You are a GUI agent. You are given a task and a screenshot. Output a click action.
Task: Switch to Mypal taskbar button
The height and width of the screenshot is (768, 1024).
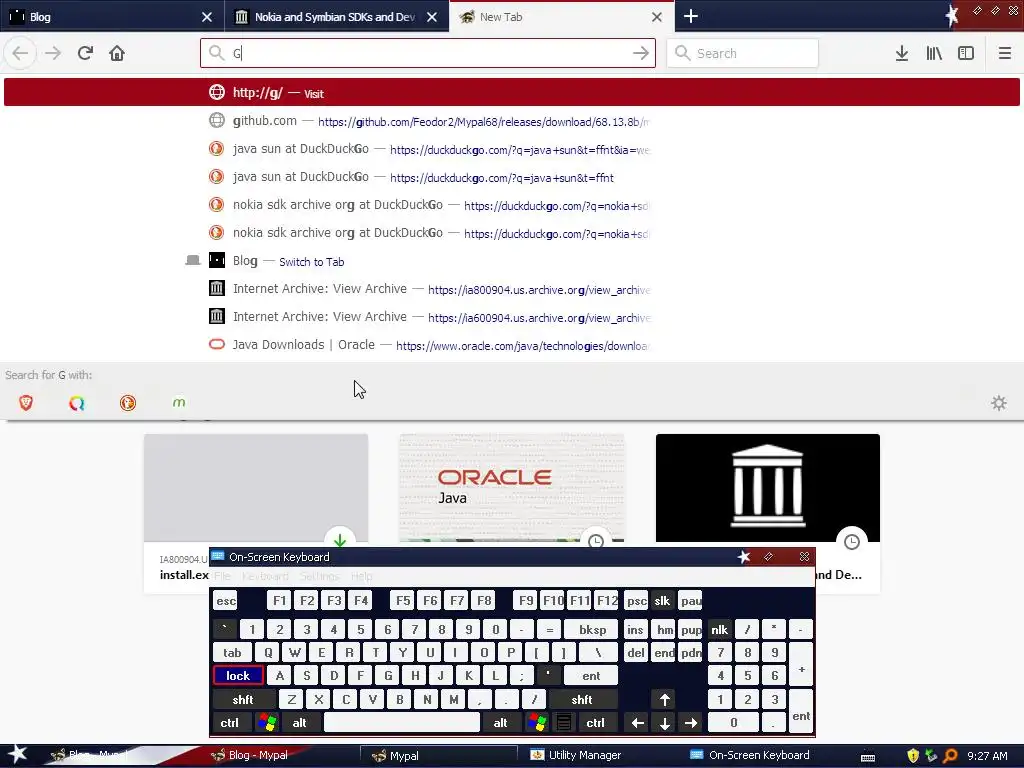439,756
